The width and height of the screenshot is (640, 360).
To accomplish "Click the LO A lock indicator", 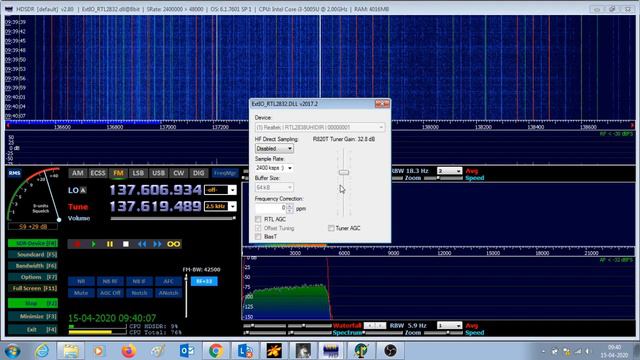I will point(83,190).
